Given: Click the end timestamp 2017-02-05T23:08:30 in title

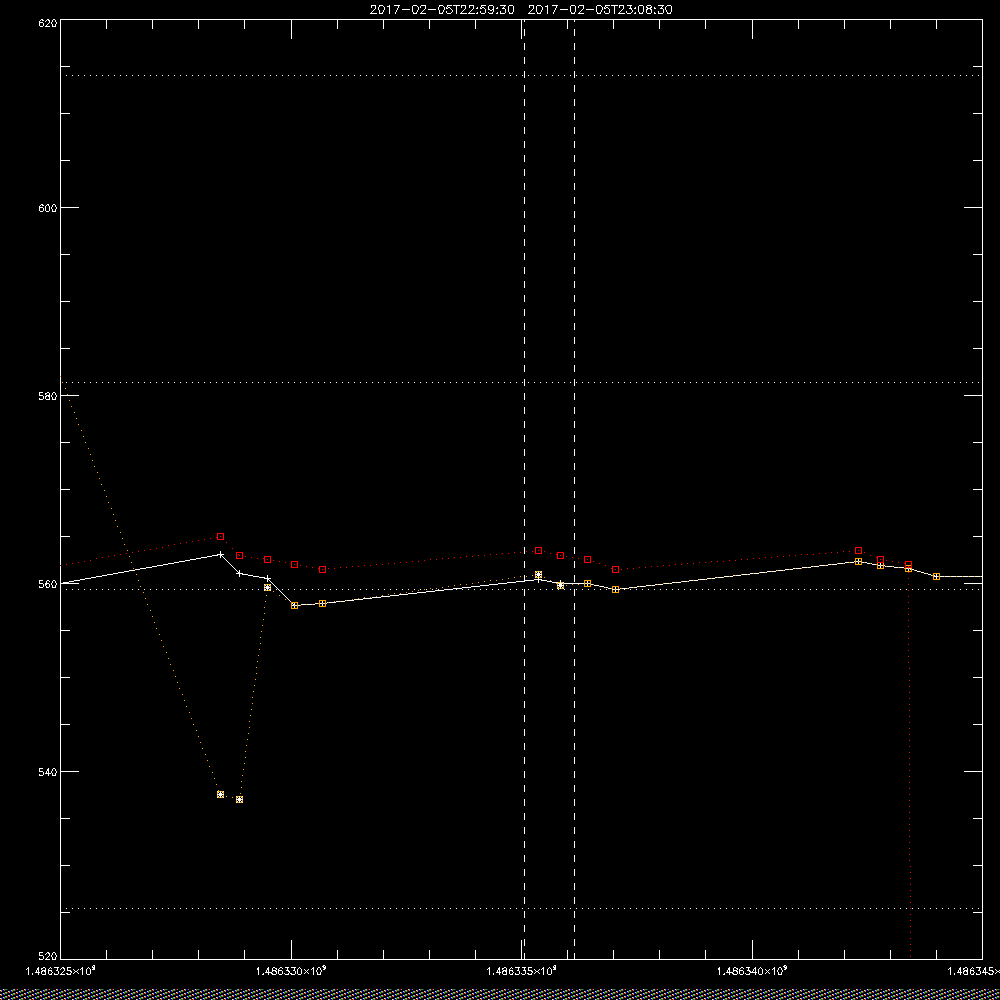Looking at the screenshot, I should (x=600, y=10).
